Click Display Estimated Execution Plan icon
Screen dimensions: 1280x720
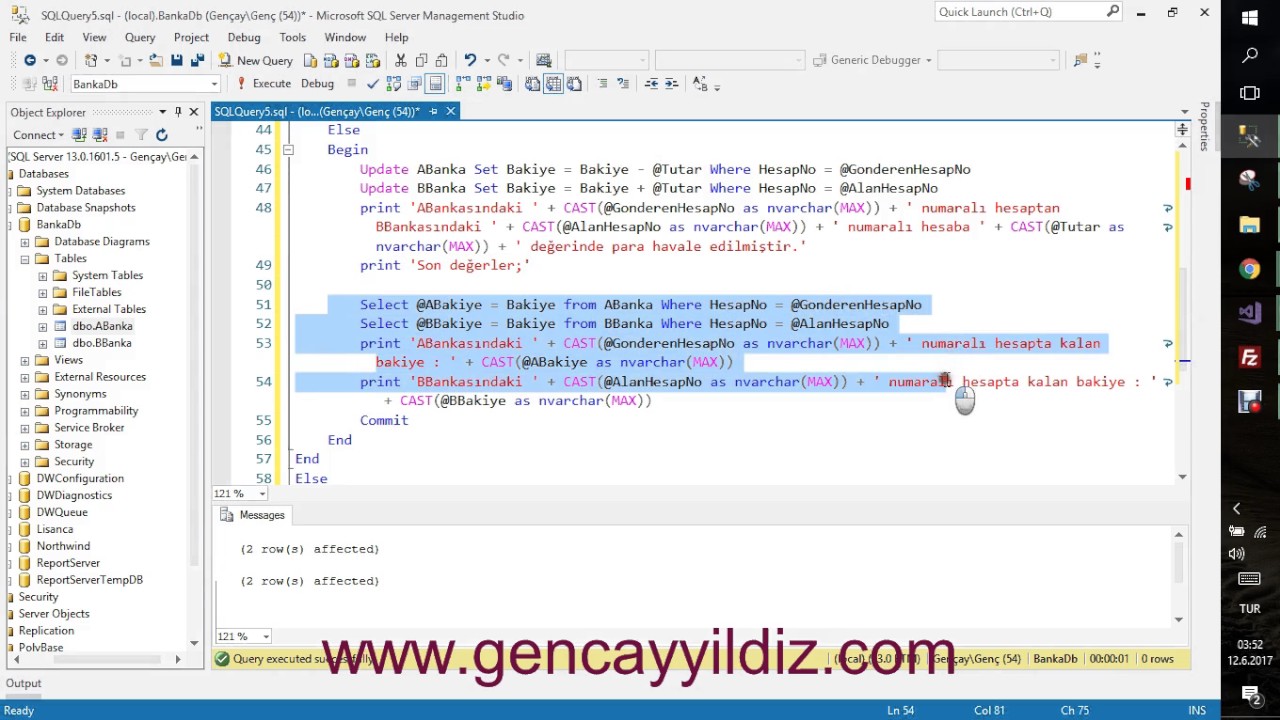click(394, 84)
